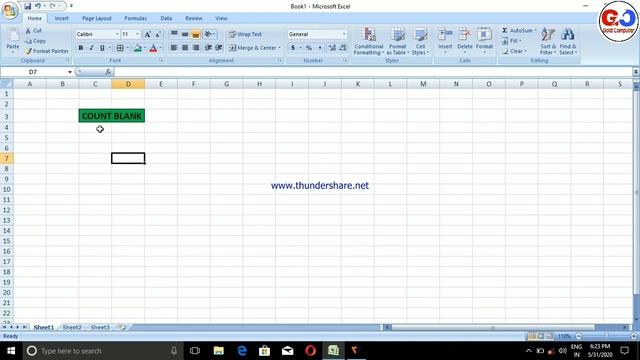
Task: Set middle vertical alignment
Action: point(185,34)
